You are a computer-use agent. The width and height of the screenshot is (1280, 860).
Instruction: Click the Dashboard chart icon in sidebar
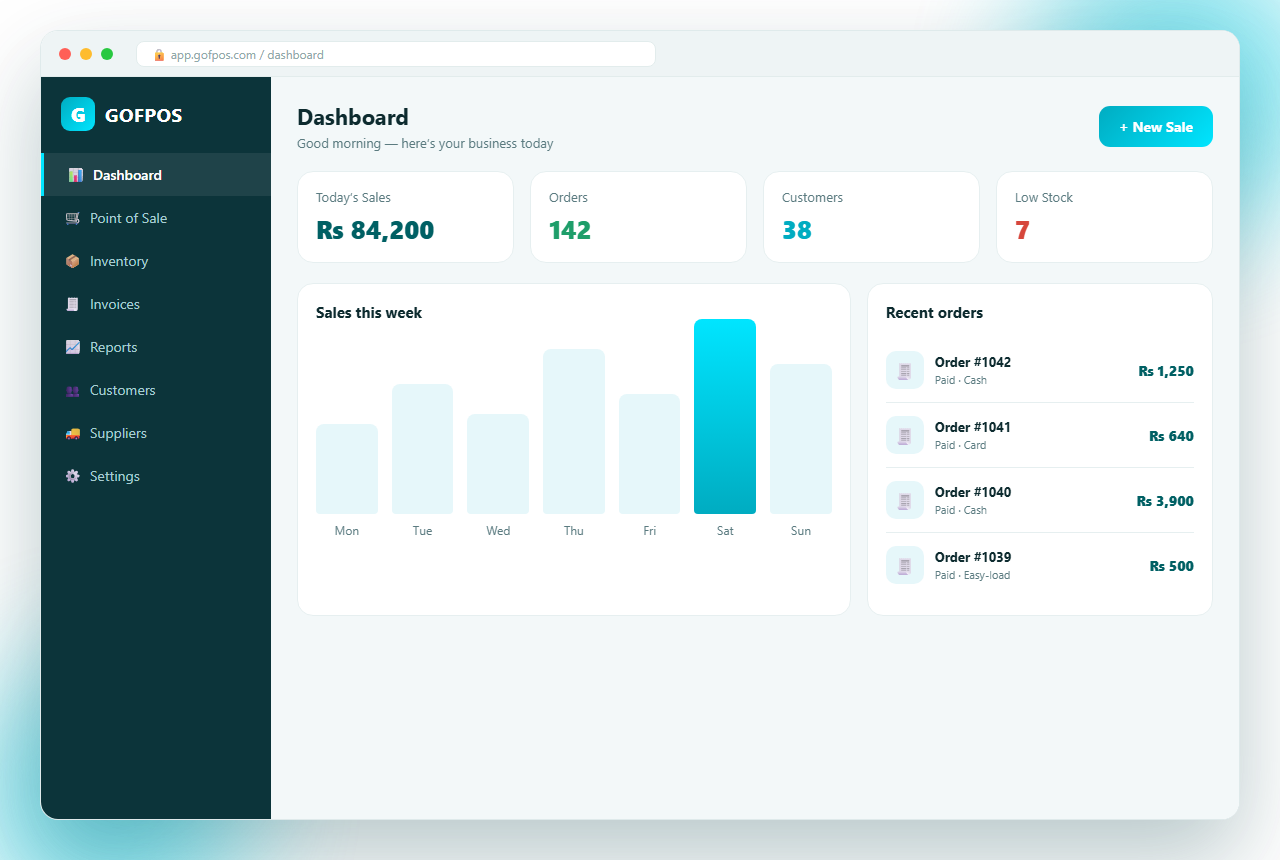point(76,175)
